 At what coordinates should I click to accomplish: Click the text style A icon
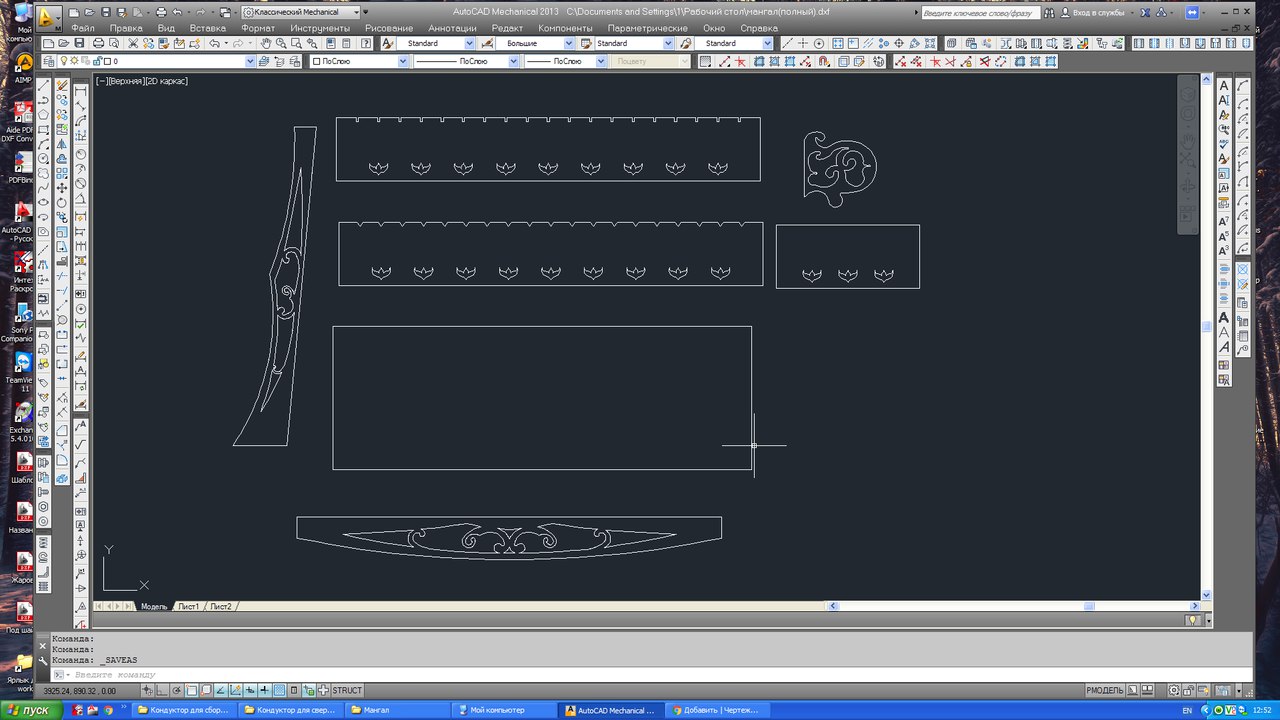pos(388,44)
